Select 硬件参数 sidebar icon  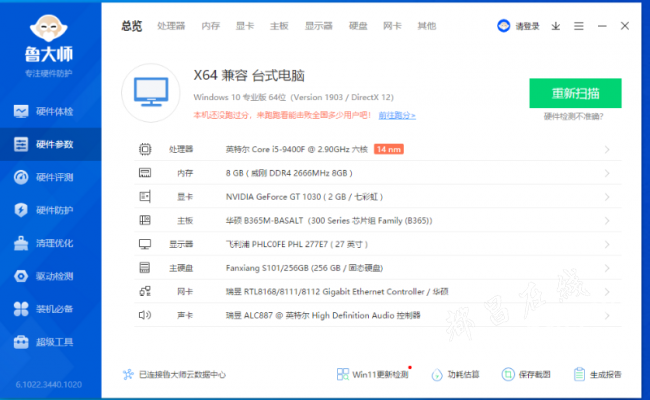coord(21,144)
